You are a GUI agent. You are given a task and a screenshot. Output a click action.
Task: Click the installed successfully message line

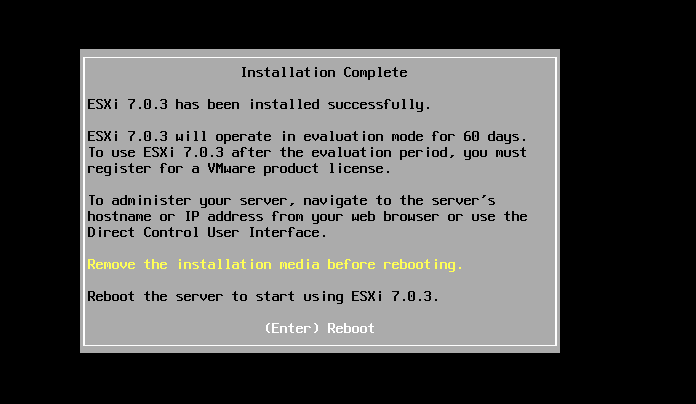click(259, 104)
